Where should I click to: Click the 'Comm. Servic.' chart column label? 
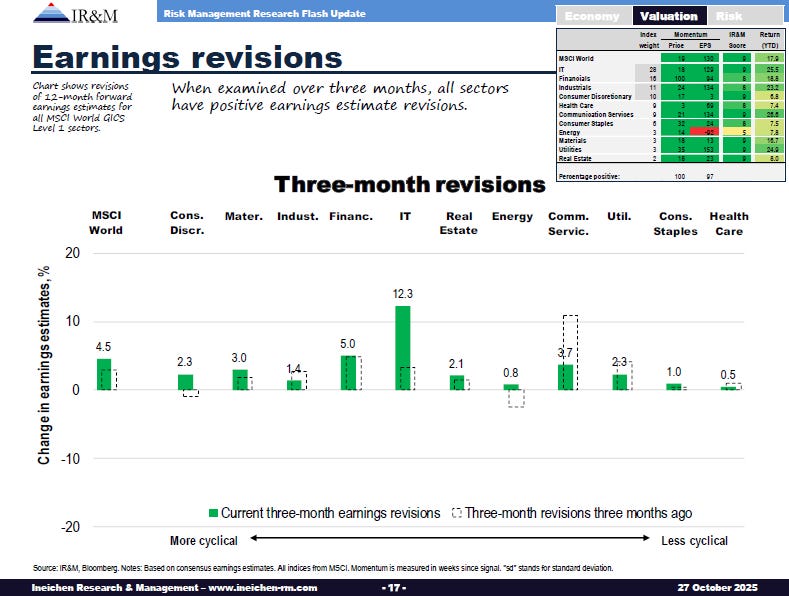(569, 224)
